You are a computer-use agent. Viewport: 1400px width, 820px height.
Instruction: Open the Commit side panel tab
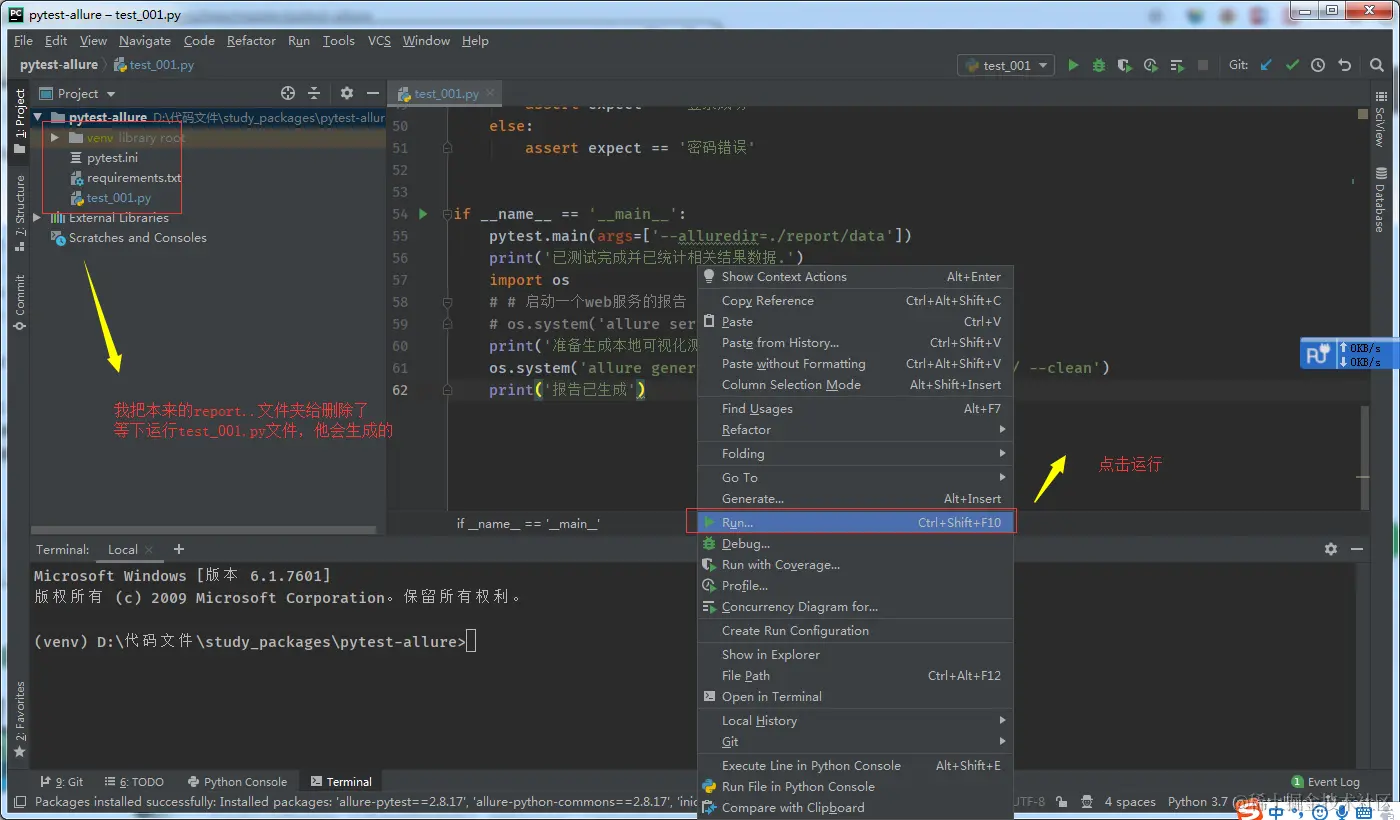point(19,304)
